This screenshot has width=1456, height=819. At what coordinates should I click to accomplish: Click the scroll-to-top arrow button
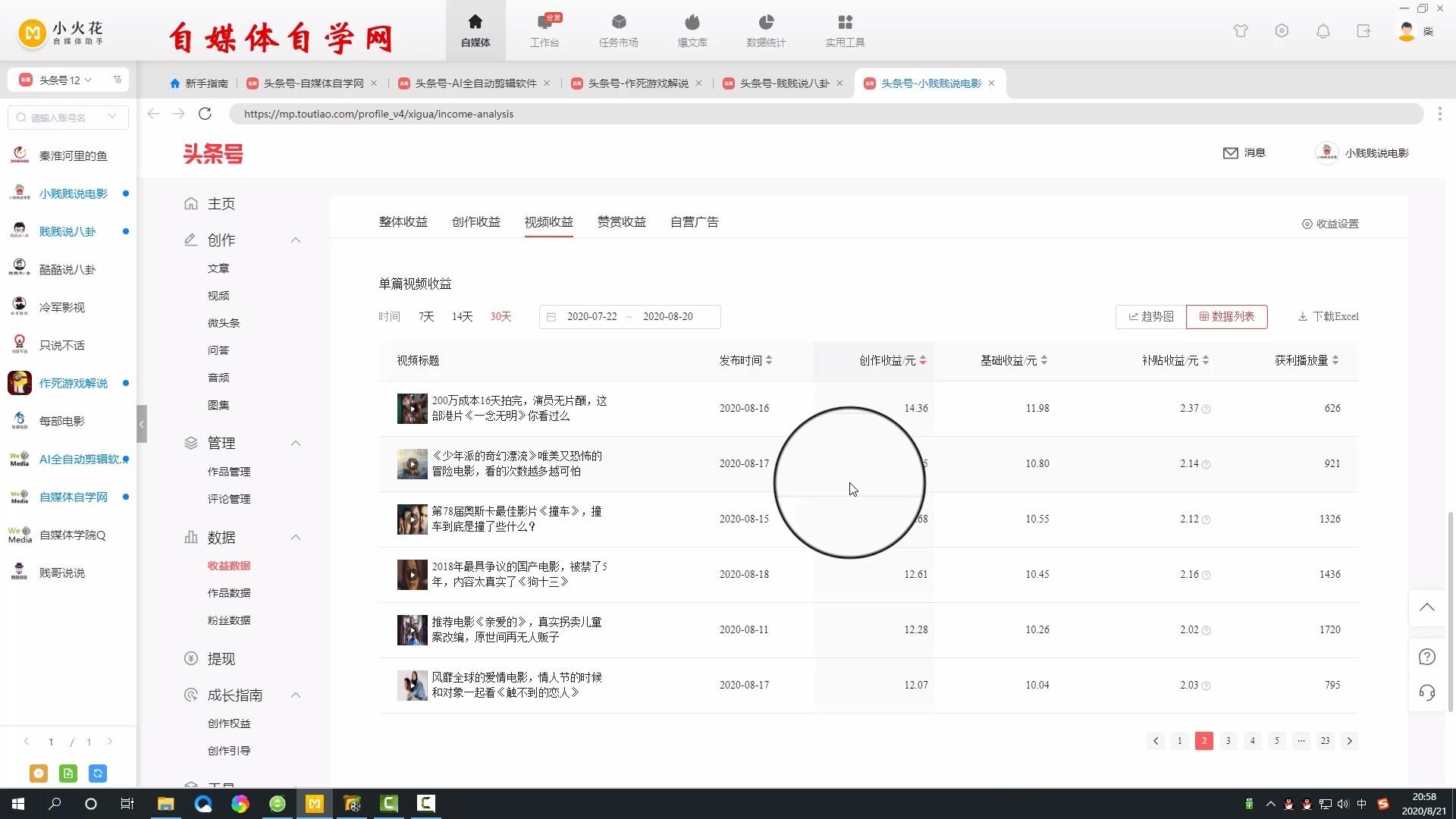click(x=1426, y=607)
